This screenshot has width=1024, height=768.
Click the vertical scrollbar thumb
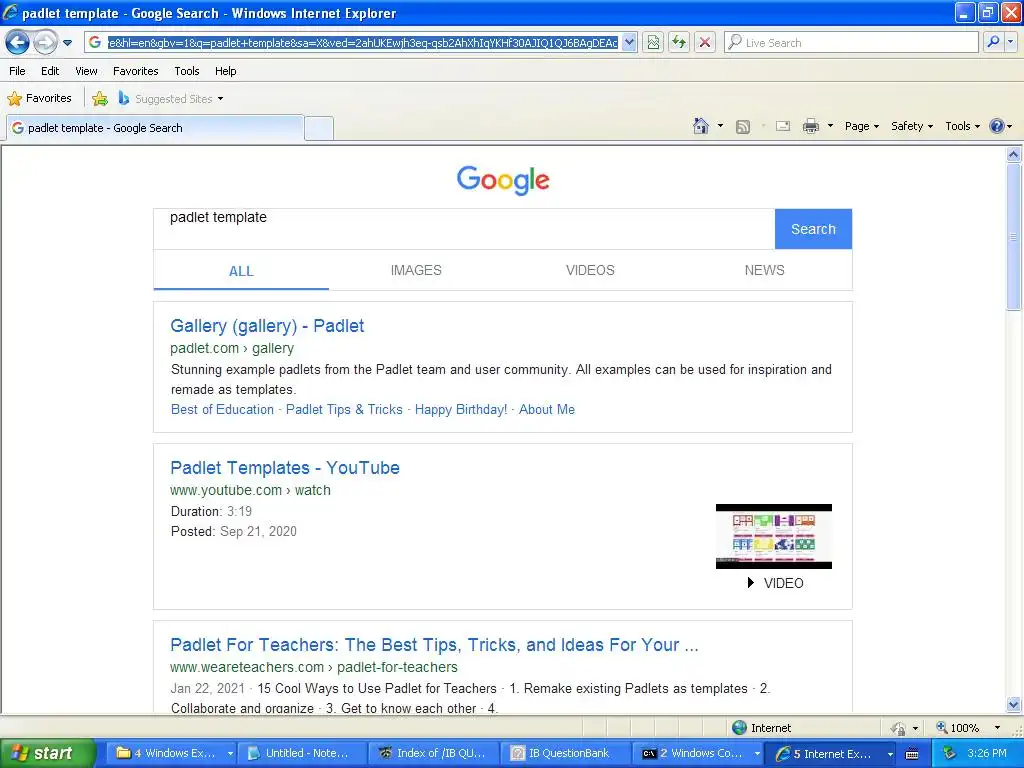(x=1014, y=236)
